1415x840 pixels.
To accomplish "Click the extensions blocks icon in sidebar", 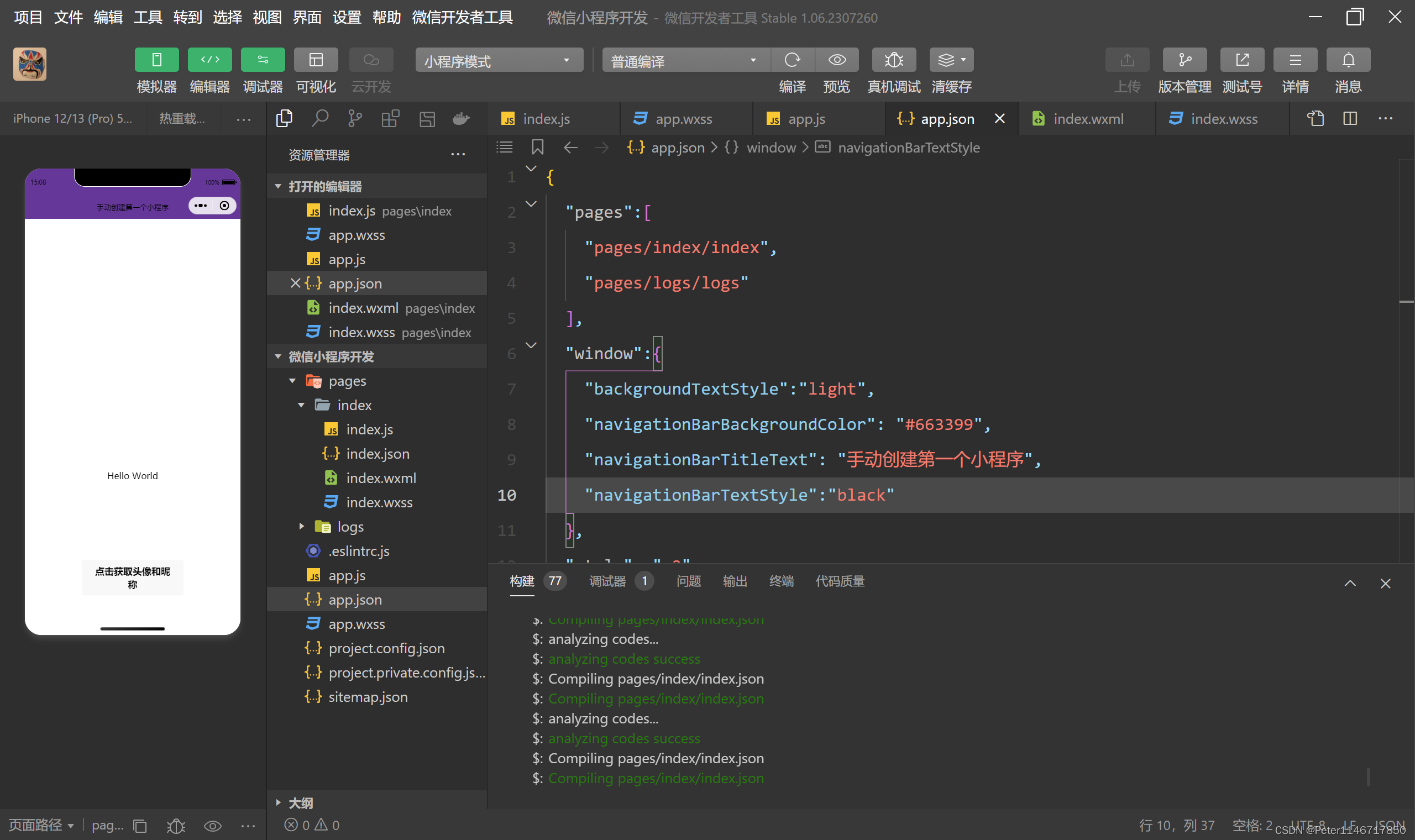I will tap(391, 118).
